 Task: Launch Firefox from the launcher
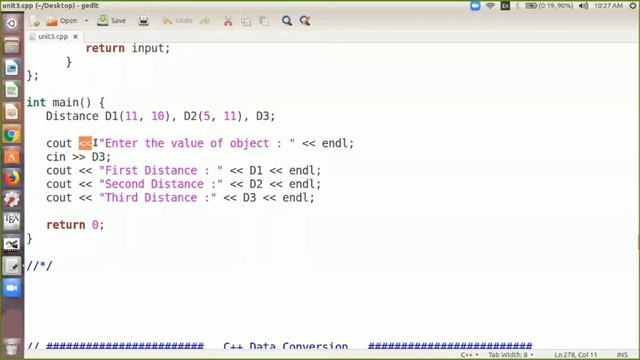click(x=11, y=178)
